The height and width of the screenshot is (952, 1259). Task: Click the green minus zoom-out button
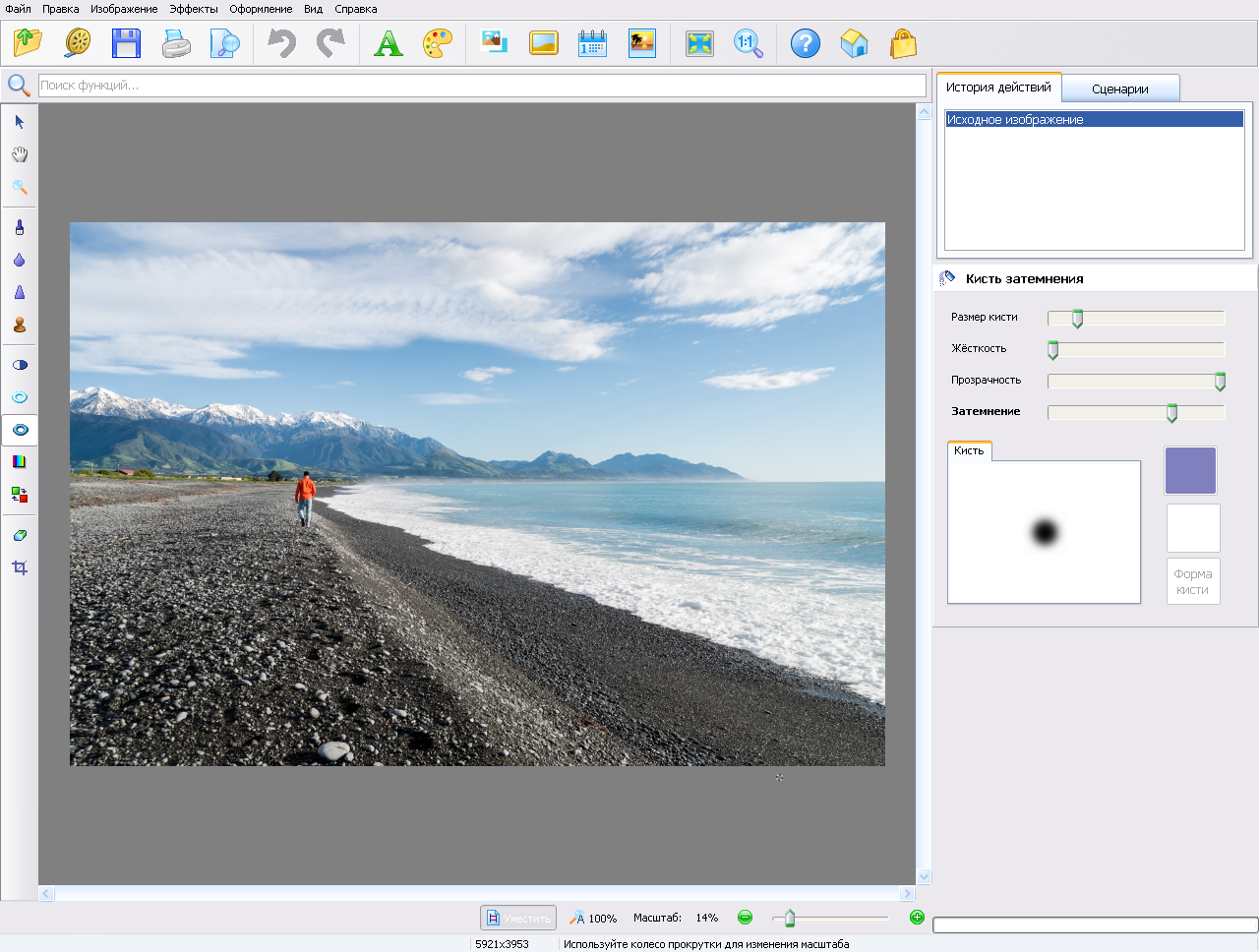(746, 918)
